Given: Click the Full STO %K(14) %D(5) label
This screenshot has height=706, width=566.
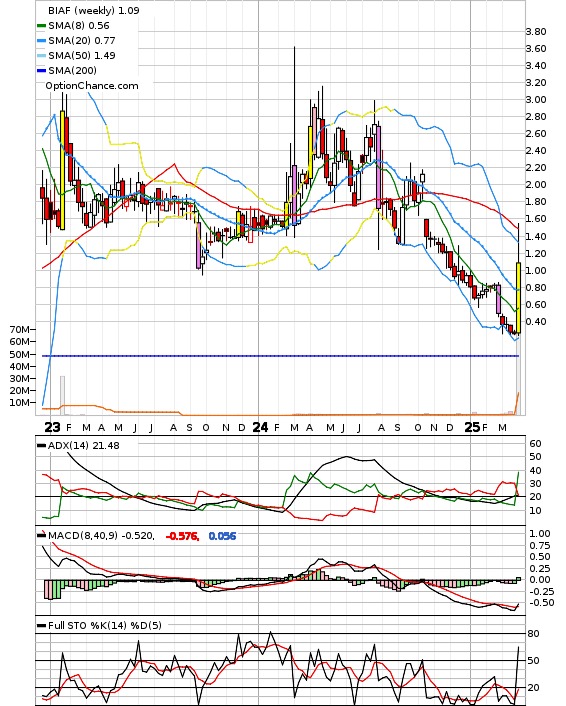Looking at the screenshot, I should [x=104, y=625].
